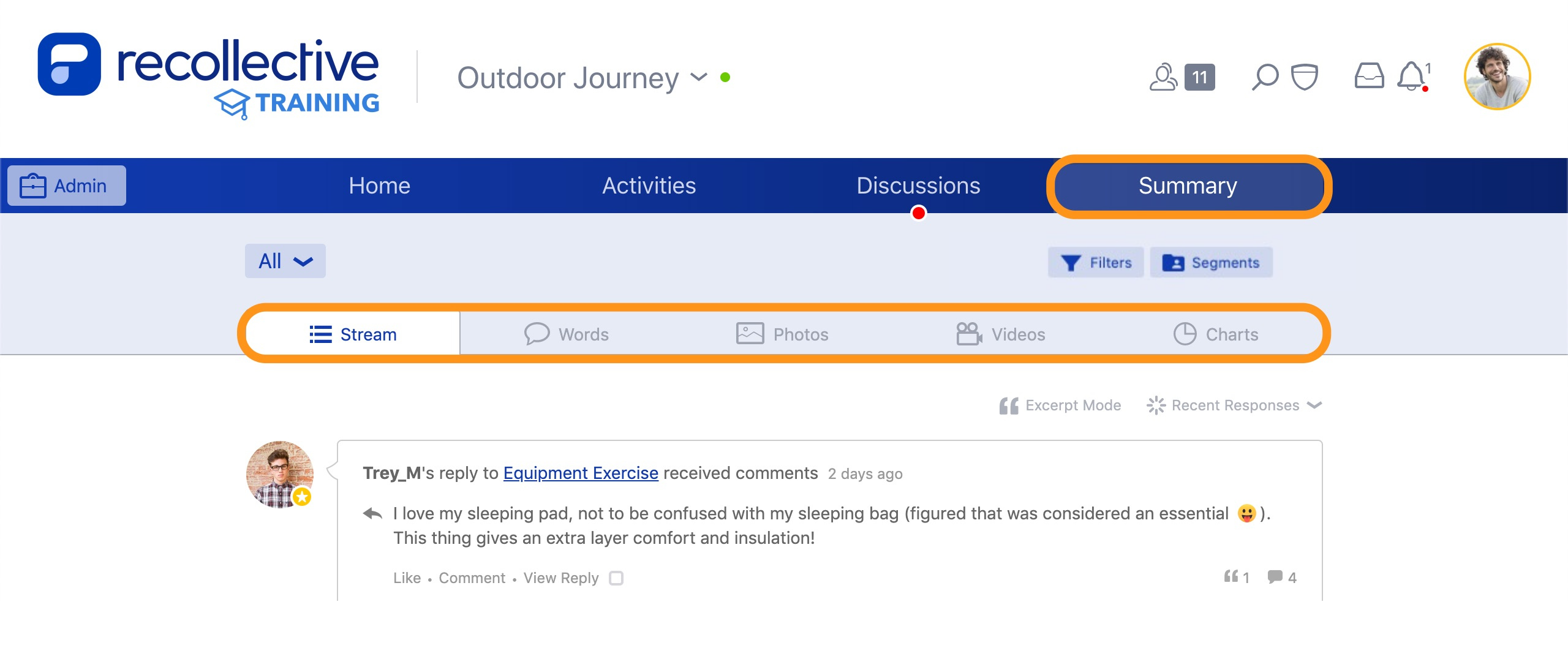
Task: Open the inbox messages icon
Action: pos(1371,77)
